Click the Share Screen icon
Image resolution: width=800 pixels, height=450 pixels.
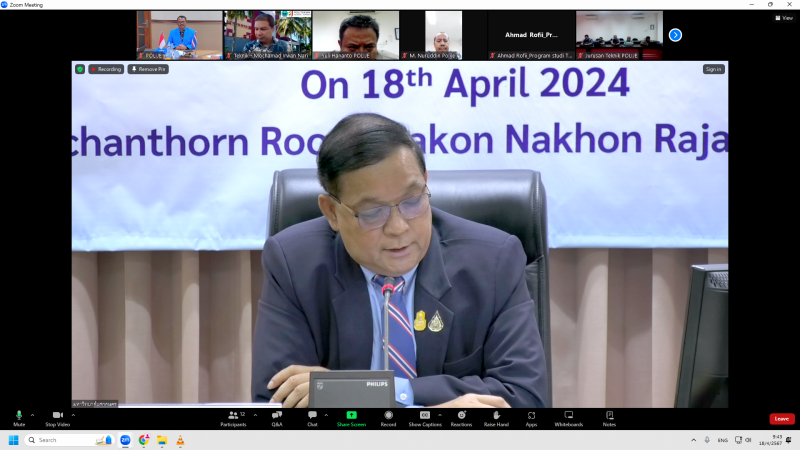(351, 415)
